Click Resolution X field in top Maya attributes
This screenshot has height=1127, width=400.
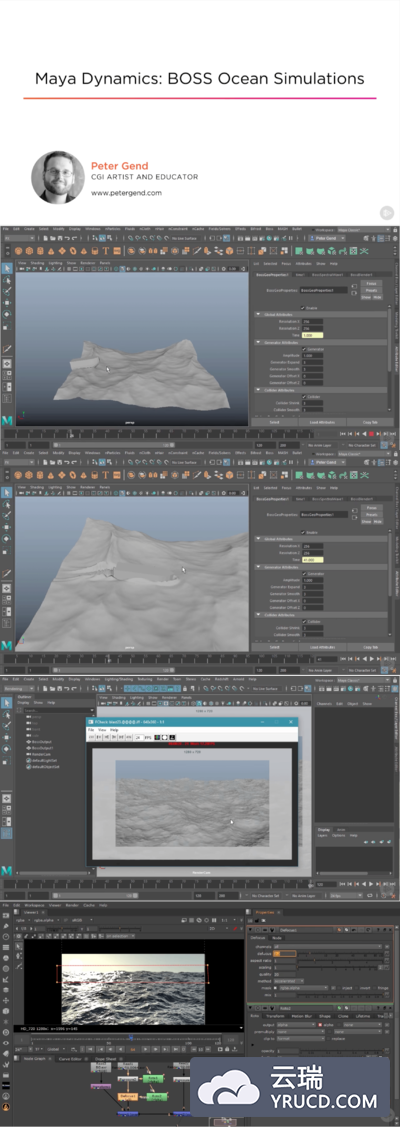(313, 321)
